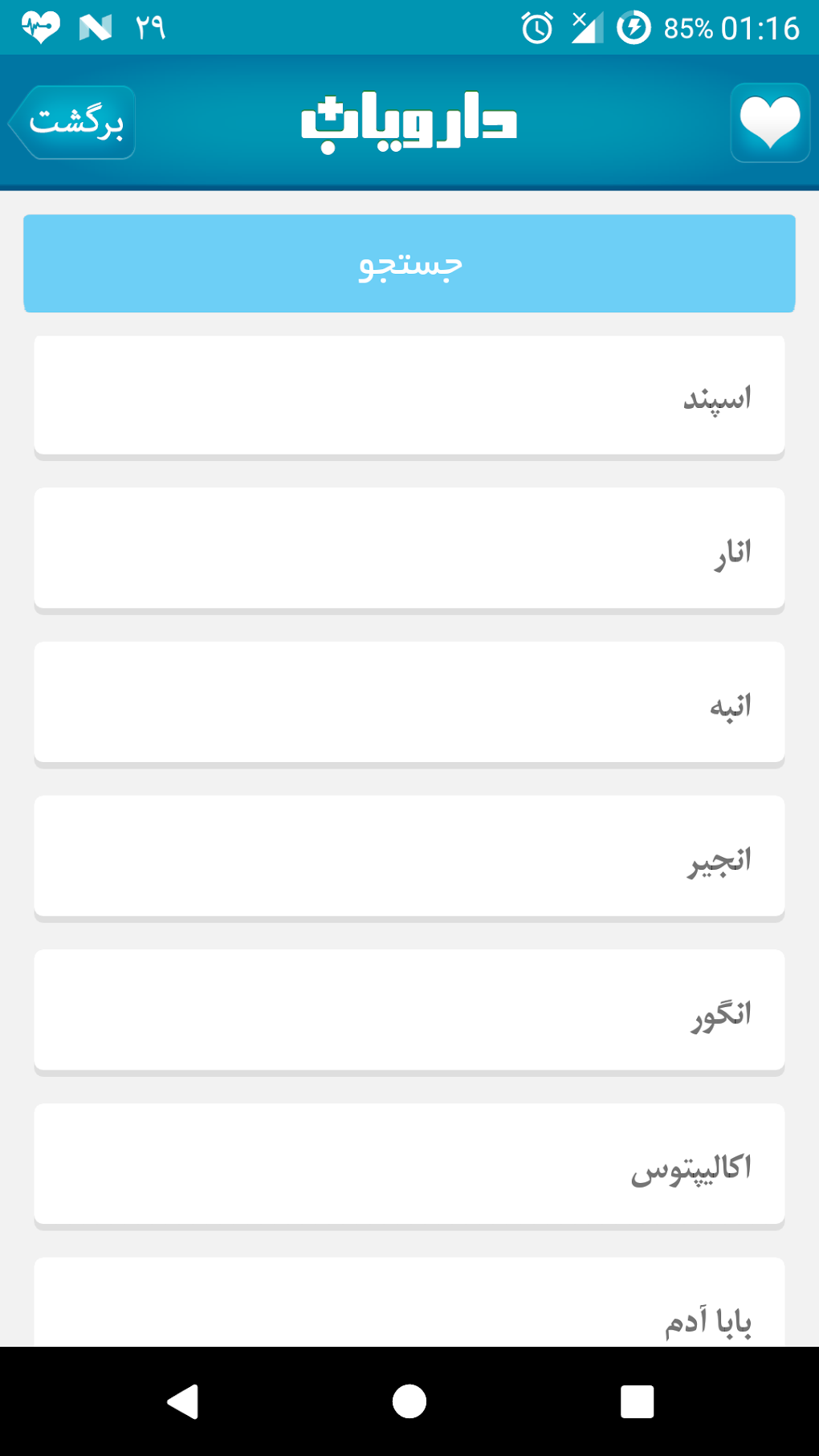Open the انگور list item
Viewport: 819px width, 1456px height.
409,1010
